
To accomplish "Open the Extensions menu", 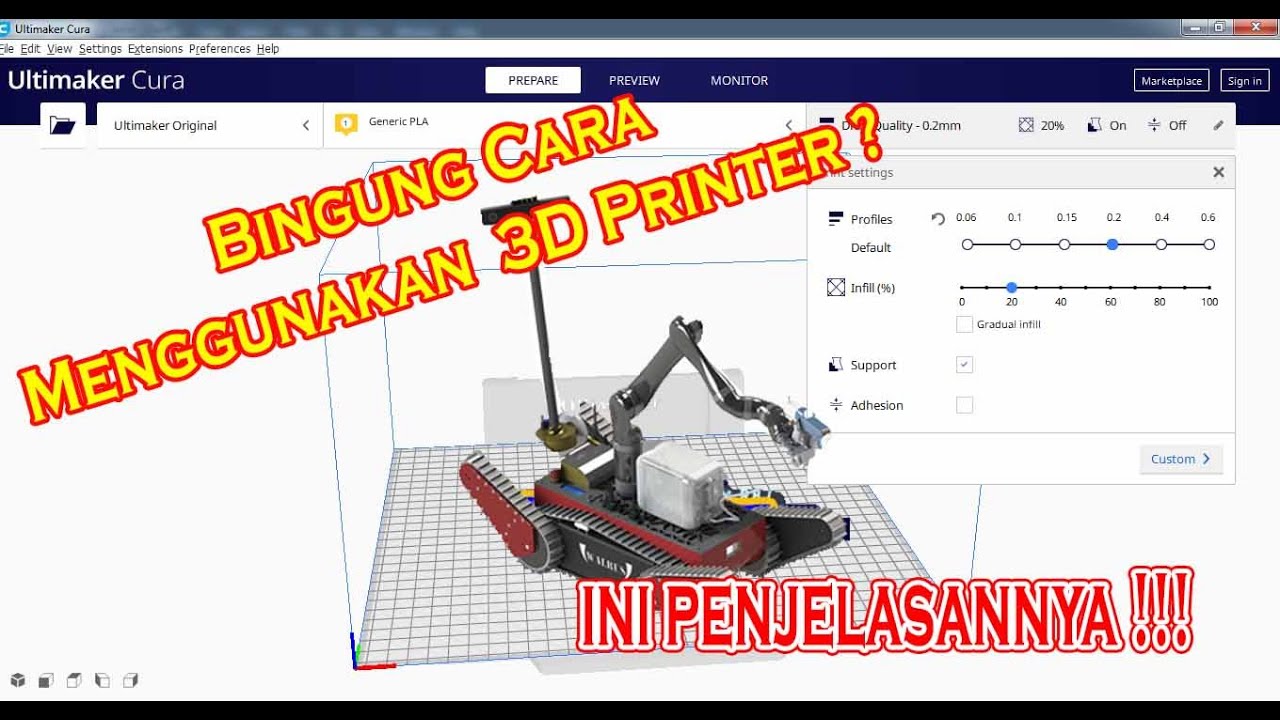I will pos(155,48).
